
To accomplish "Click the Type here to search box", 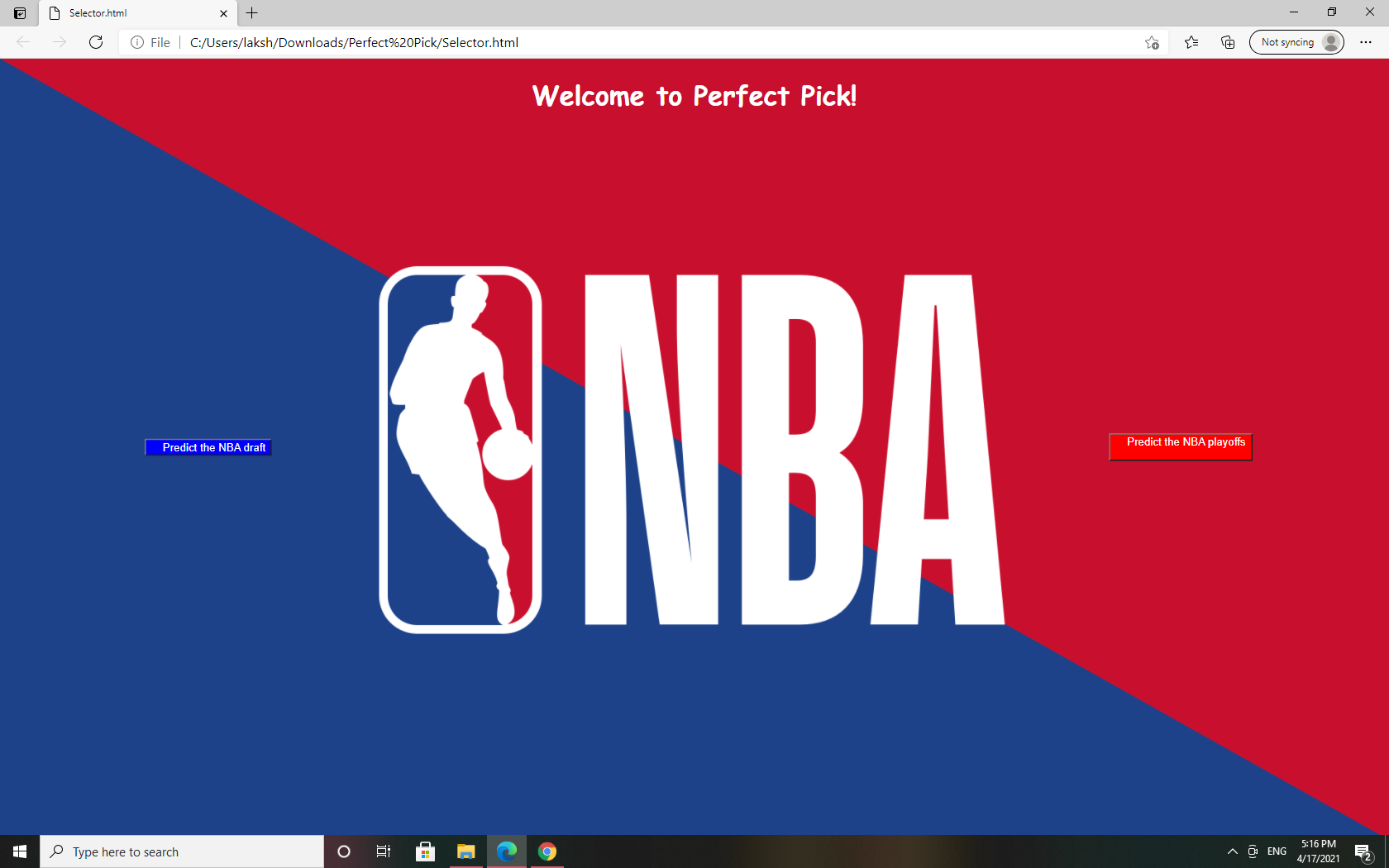I will point(182,851).
